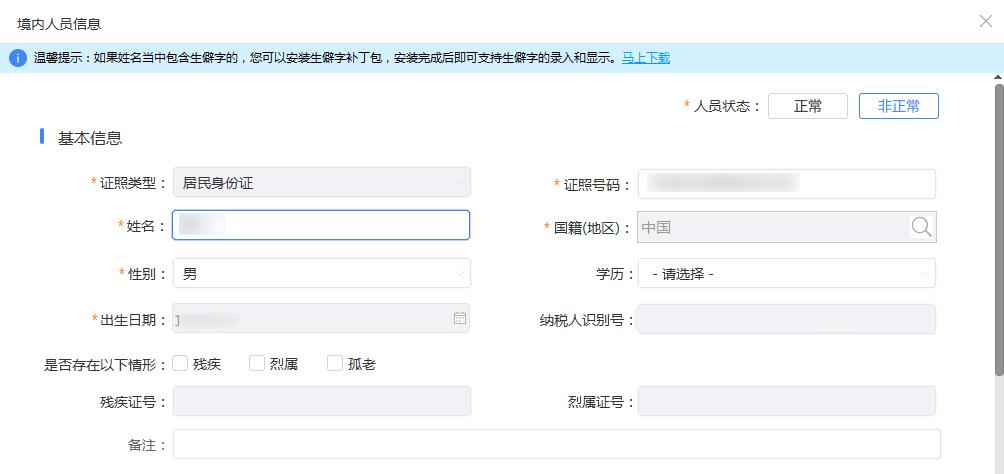Viewport: 1004px width, 474px height.
Task: Focus the 备注 text box
Action: pyautogui.click(x=556, y=444)
